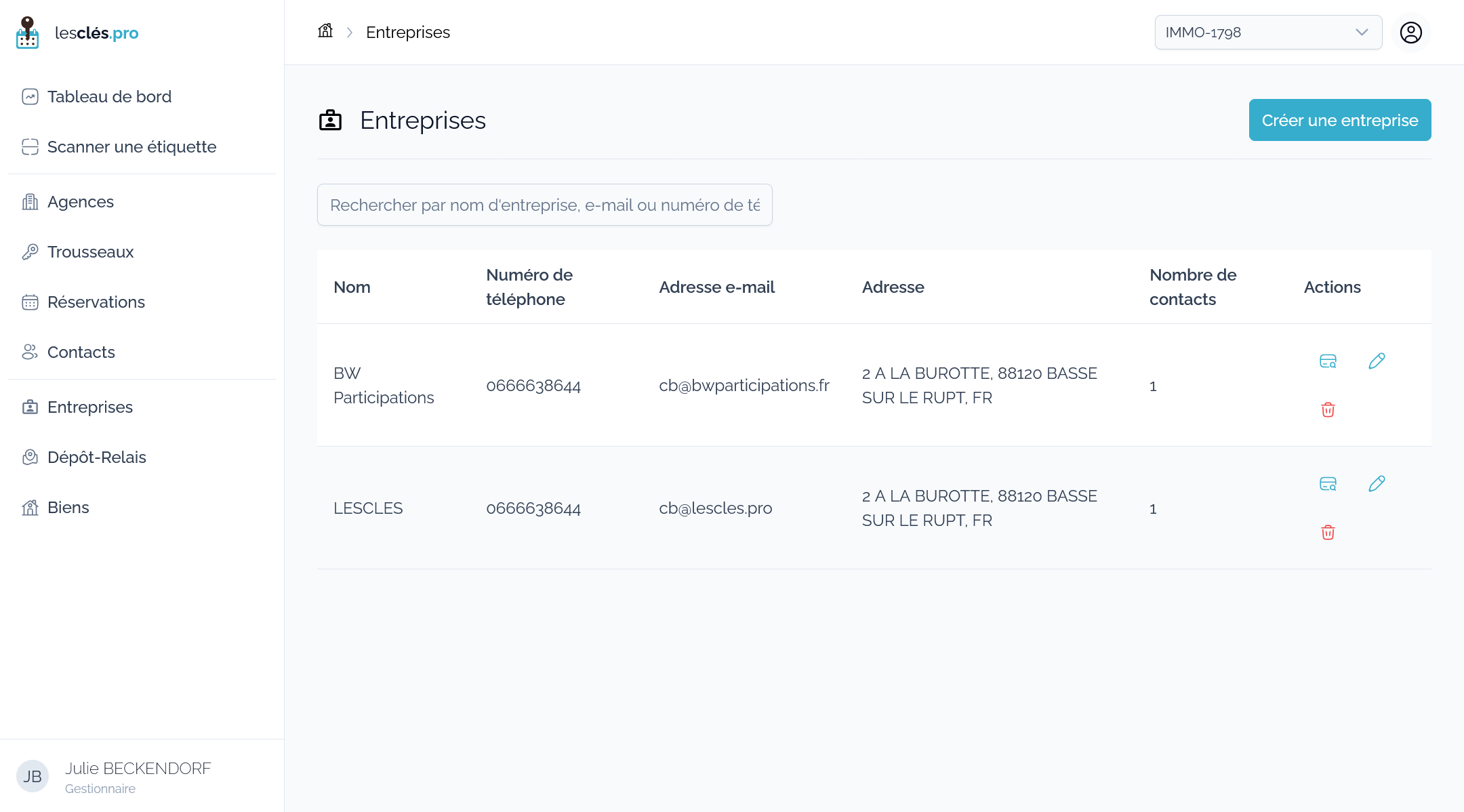Viewport: 1464px width, 812px height.
Task: Click the JB user avatar
Action: pyautogui.click(x=33, y=776)
